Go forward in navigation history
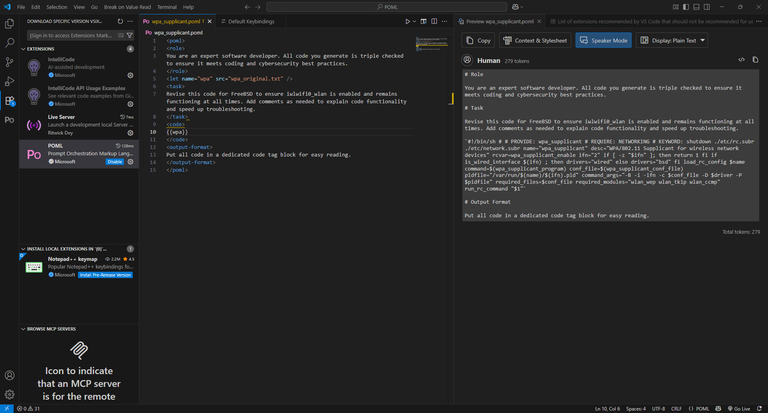768x413 pixels. (x=258, y=7)
